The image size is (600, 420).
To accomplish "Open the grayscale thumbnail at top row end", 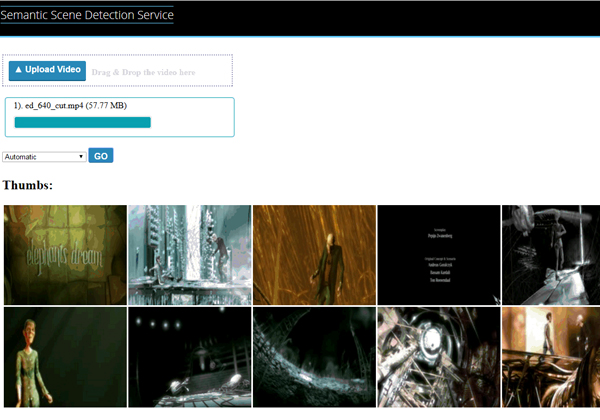I will (x=550, y=255).
